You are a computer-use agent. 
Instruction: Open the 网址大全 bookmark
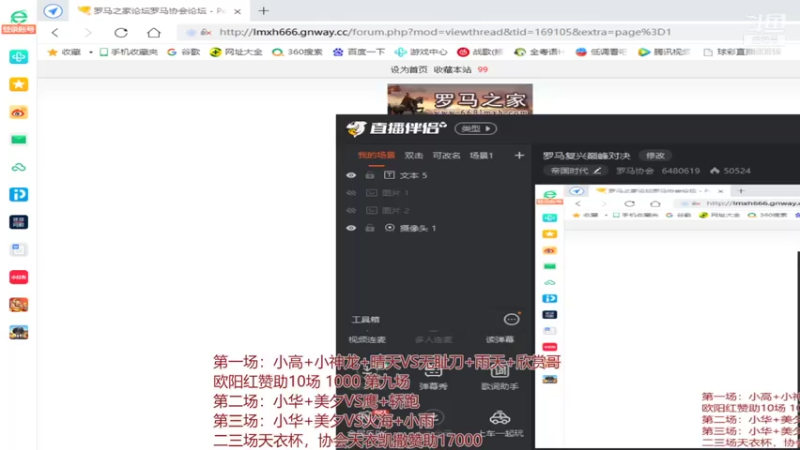pyautogui.click(x=236, y=52)
